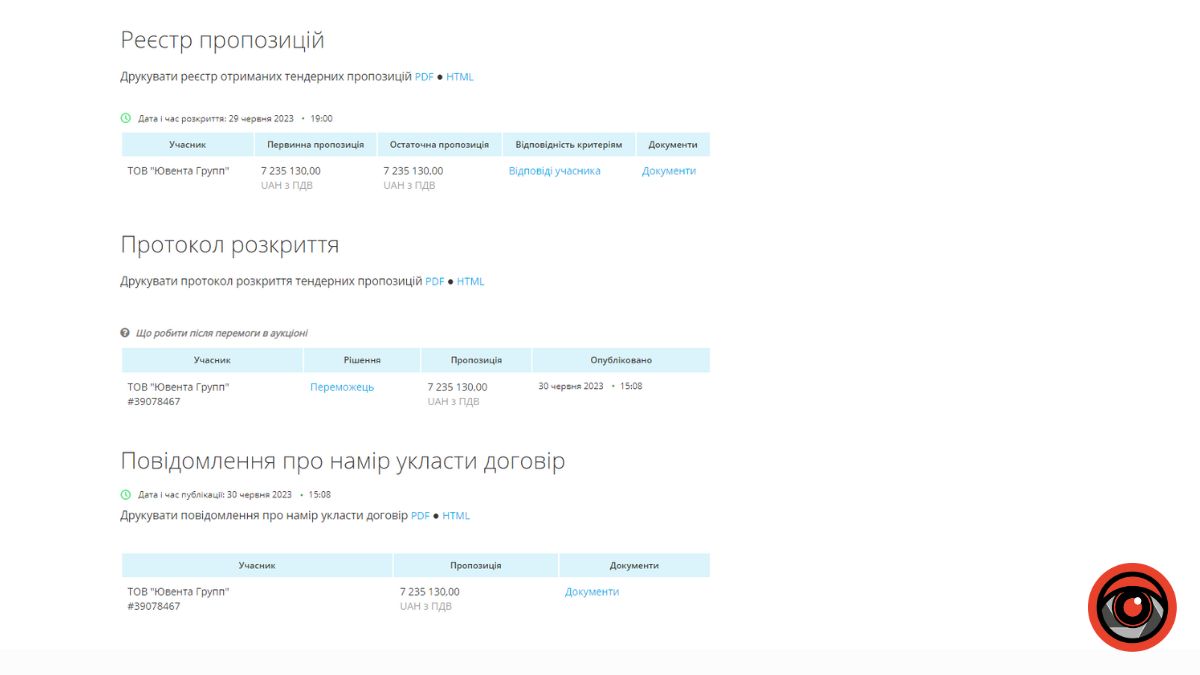The width and height of the screenshot is (1200, 675).
Task: Click the Опубліковано column header
Action: 620,360
